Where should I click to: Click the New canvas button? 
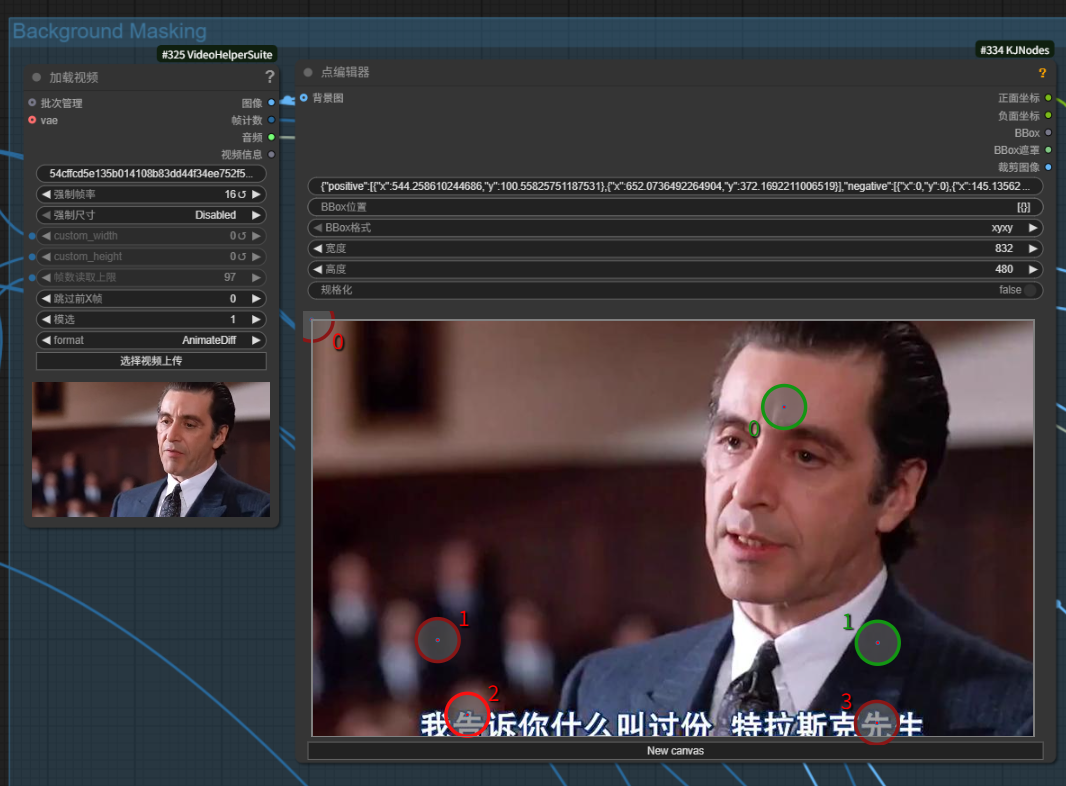[x=675, y=751]
